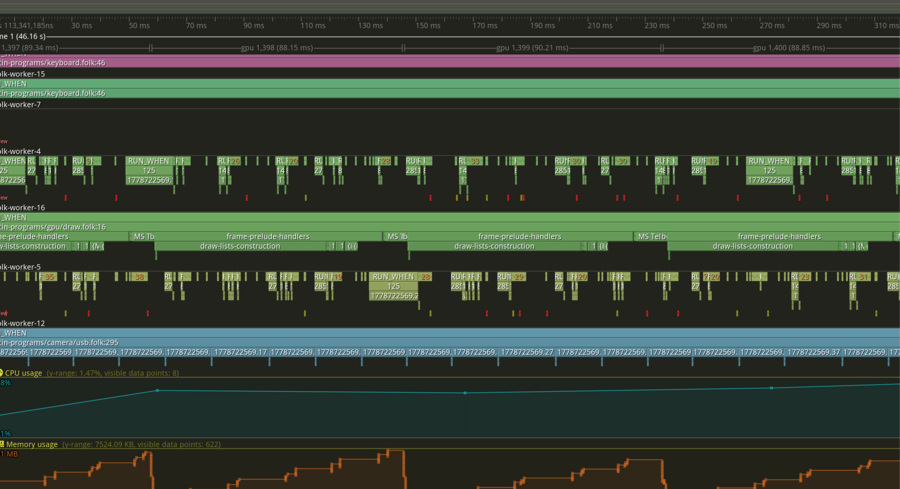Open collapsed zones group 35 in folk-worker-5
This screenshot has width=900, height=489.
point(49,277)
